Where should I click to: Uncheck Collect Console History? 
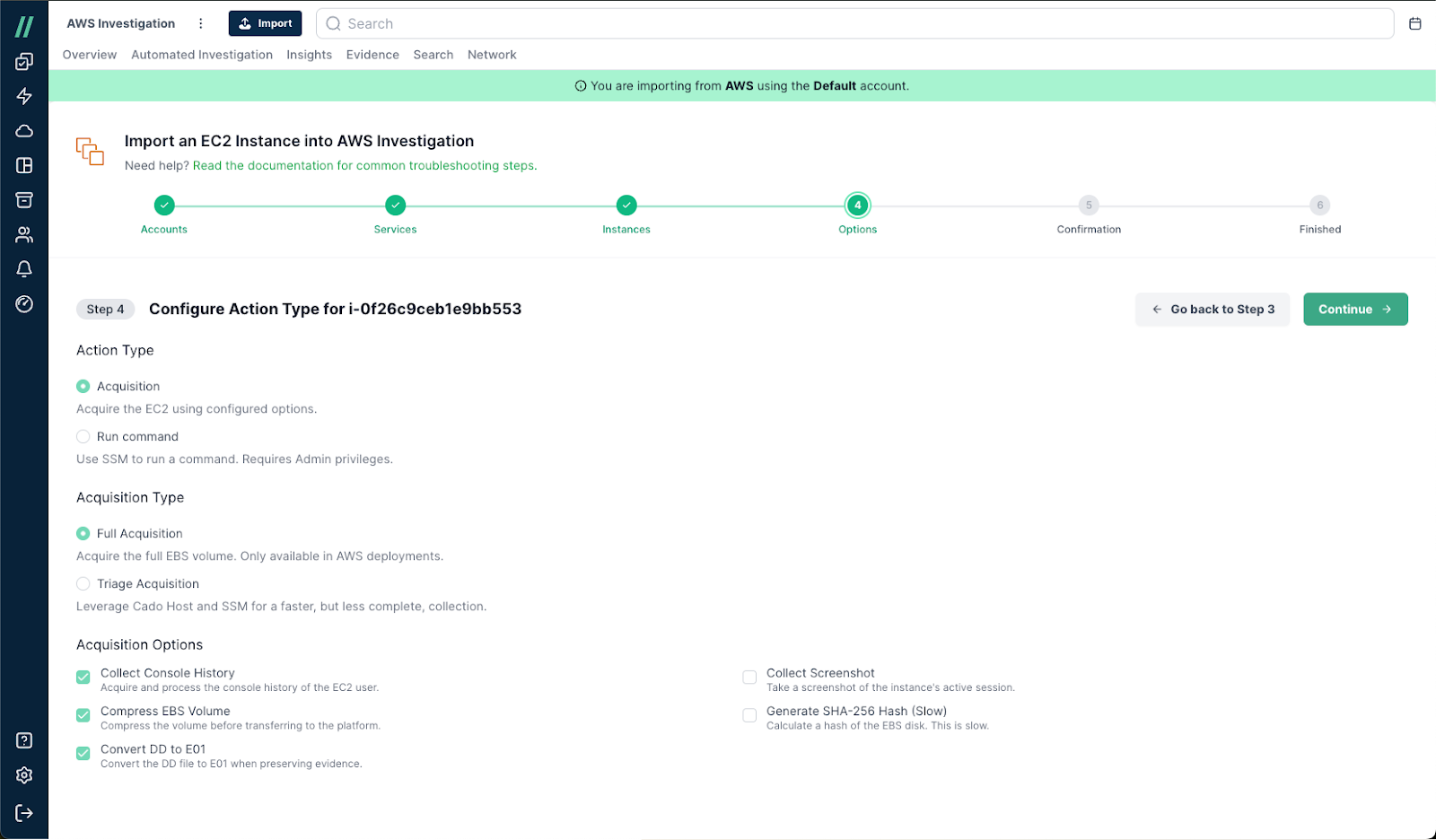coord(83,678)
